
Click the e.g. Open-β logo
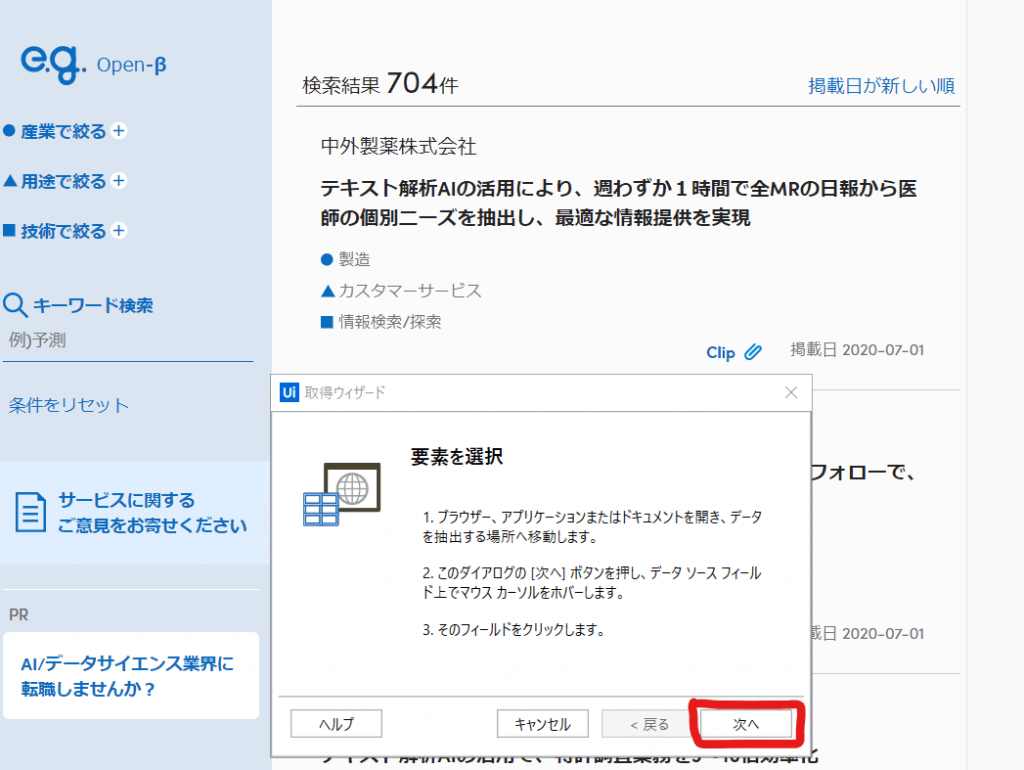click(x=93, y=62)
